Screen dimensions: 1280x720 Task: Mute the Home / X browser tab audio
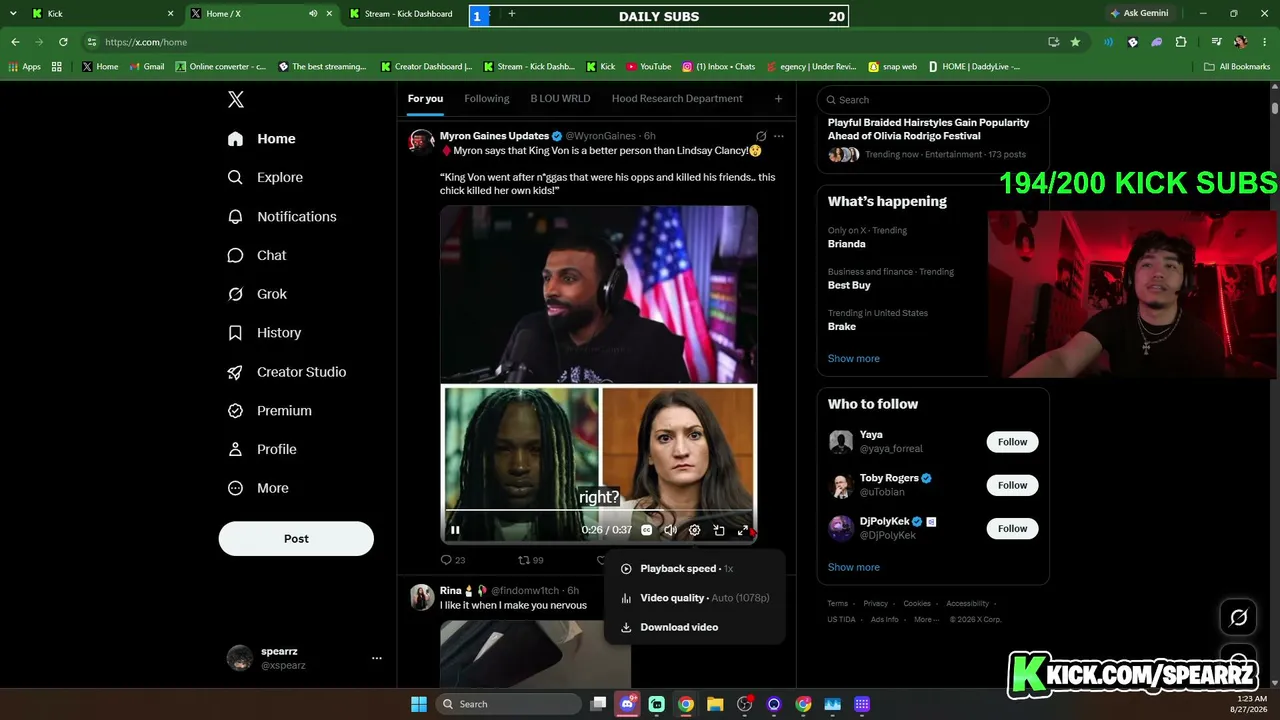pyautogui.click(x=313, y=14)
